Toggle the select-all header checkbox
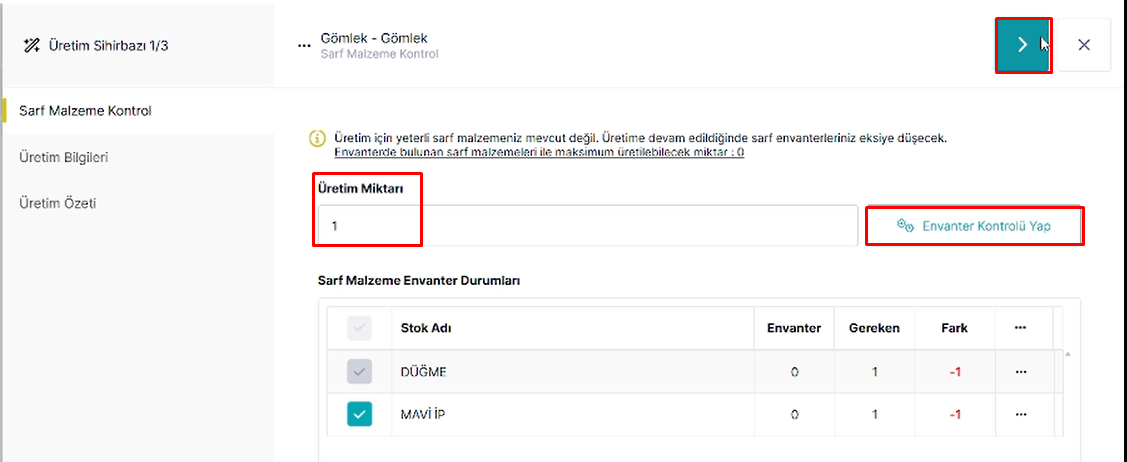This screenshot has height=462, width=1127. (x=359, y=328)
